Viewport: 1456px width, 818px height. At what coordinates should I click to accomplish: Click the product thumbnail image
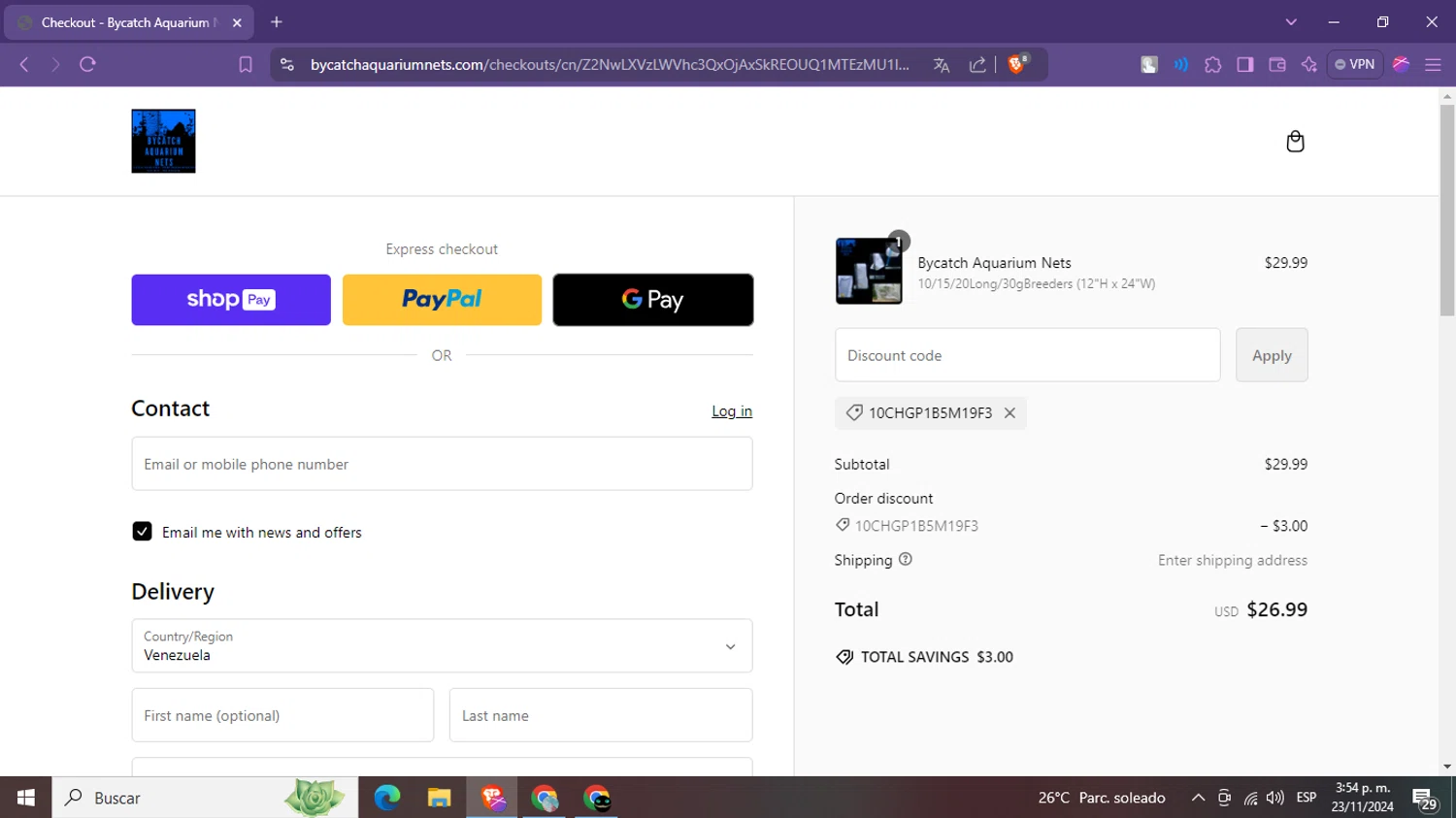coord(869,272)
